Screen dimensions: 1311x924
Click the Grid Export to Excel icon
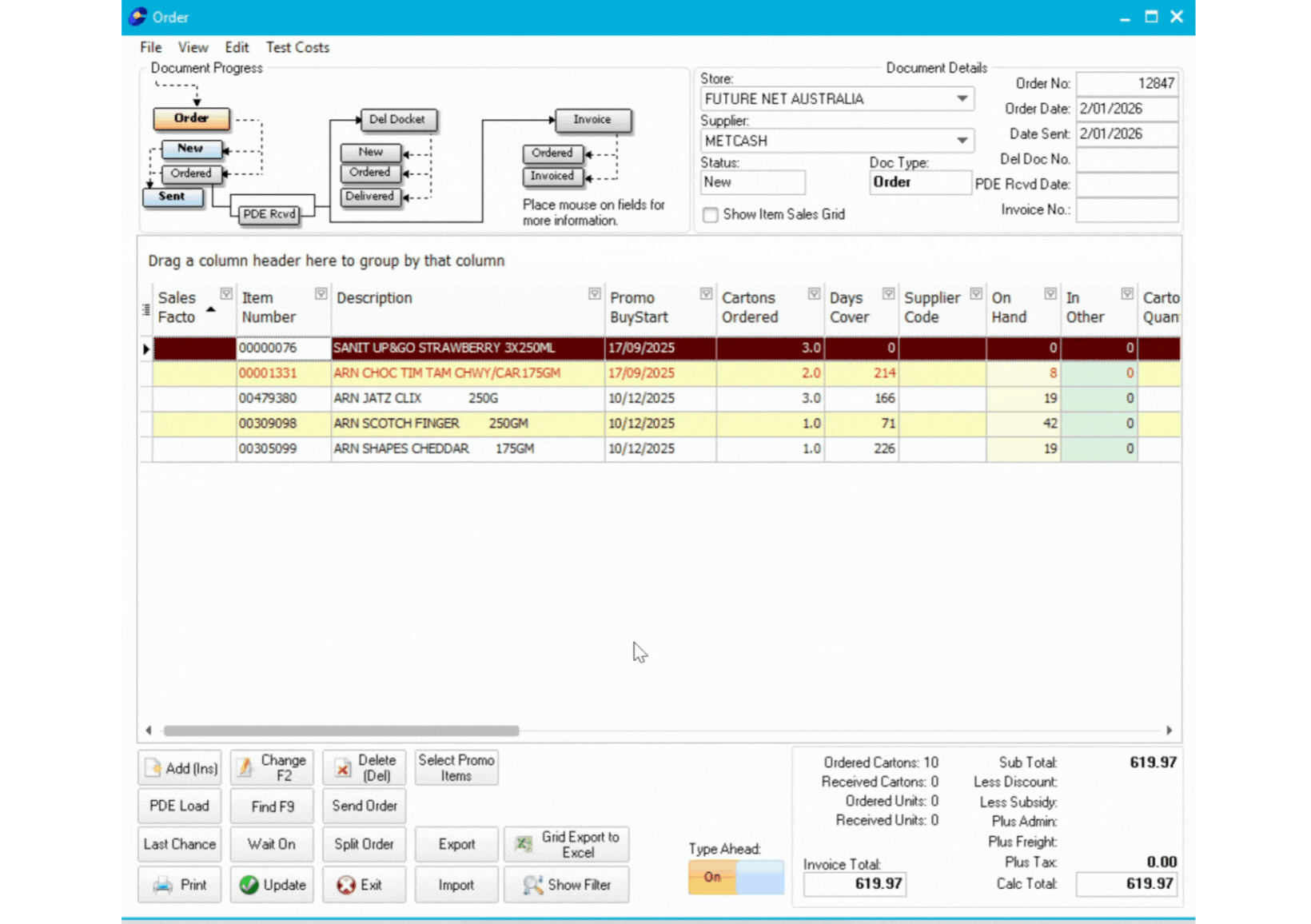pos(524,844)
